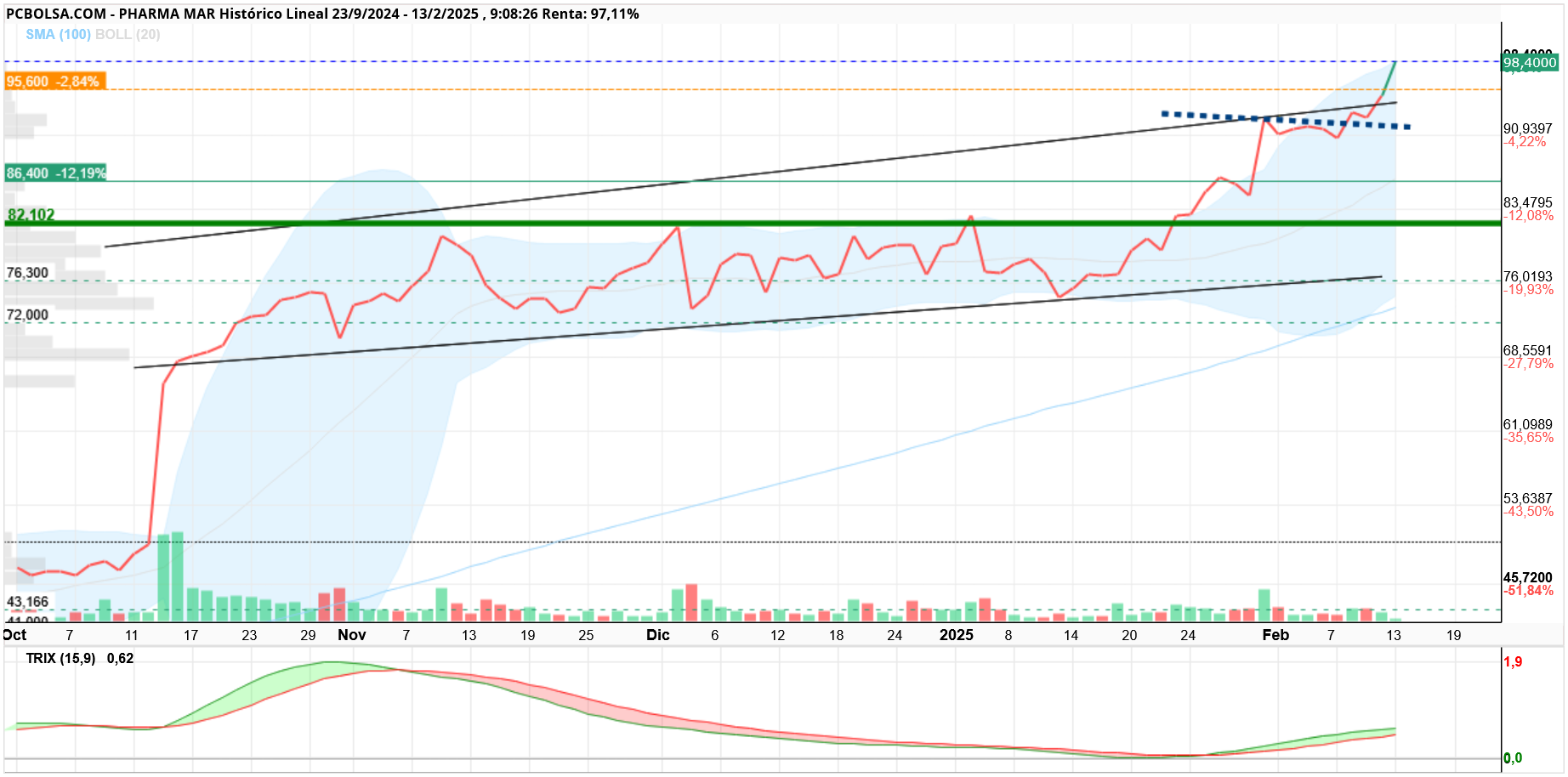The width and height of the screenshot is (1568, 777).
Task: Click the 43,166 volume level label
Action: [28, 602]
